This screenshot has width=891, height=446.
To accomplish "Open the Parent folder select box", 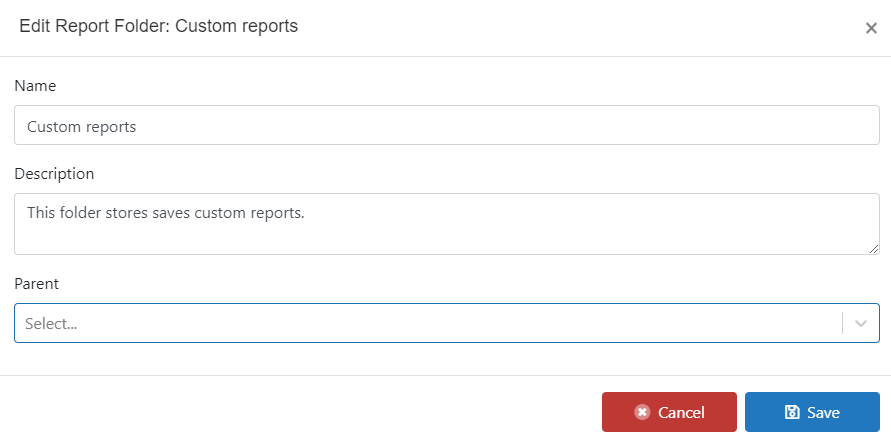I will coord(447,323).
